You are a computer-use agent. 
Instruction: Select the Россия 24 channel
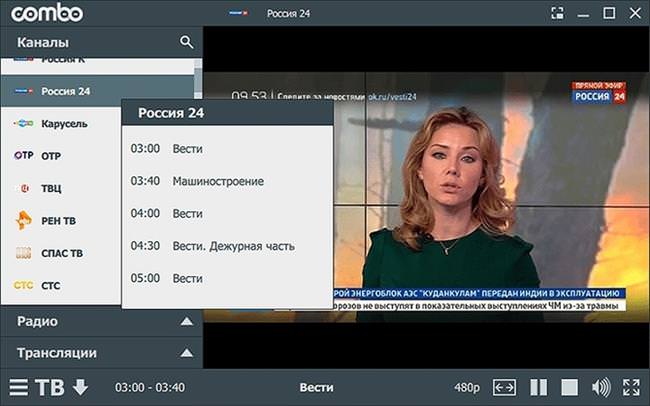[97, 91]
